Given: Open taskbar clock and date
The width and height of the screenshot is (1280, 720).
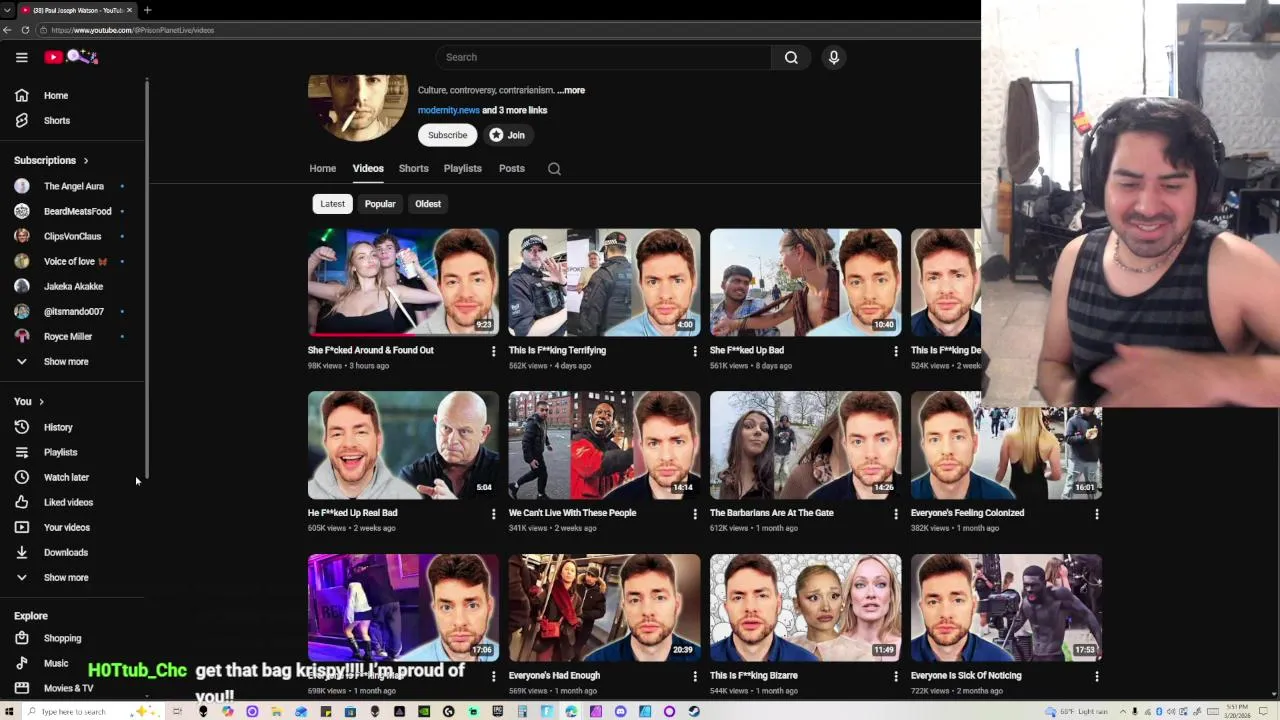Looking at the screenshot, I should (1240, 711).
